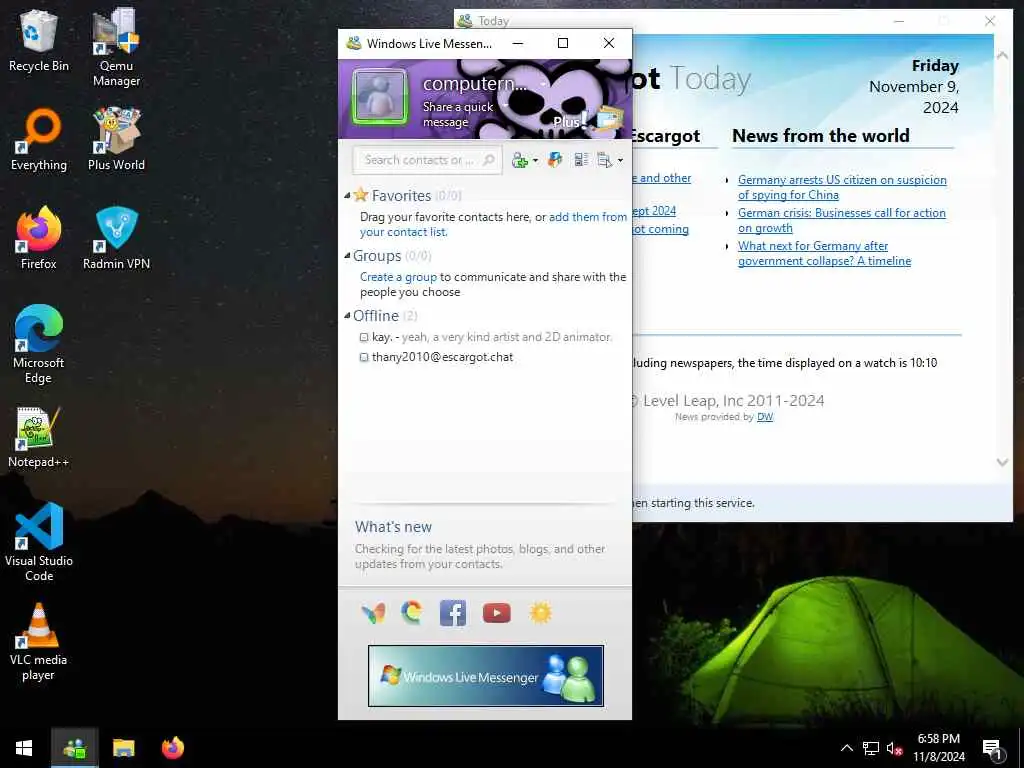The width and height of the screenshot is (1024, 768).
Task: Open the notification center icon
Action: (993, 748)
